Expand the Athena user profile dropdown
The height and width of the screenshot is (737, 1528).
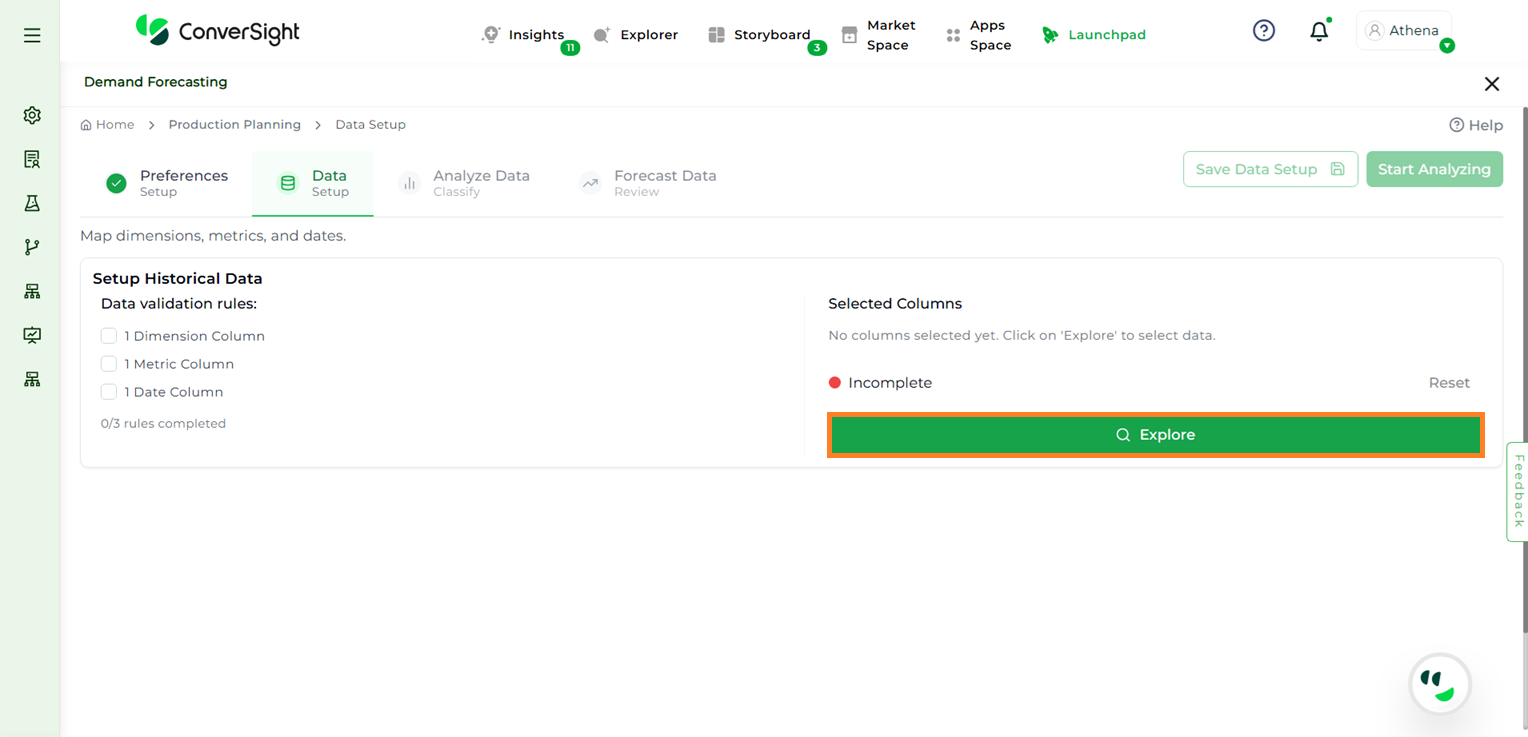point(1404,31)
